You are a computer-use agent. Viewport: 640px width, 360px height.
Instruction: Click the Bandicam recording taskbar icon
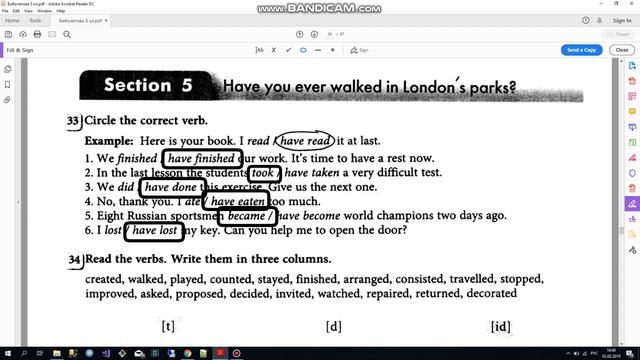click(x=236, y=353)
